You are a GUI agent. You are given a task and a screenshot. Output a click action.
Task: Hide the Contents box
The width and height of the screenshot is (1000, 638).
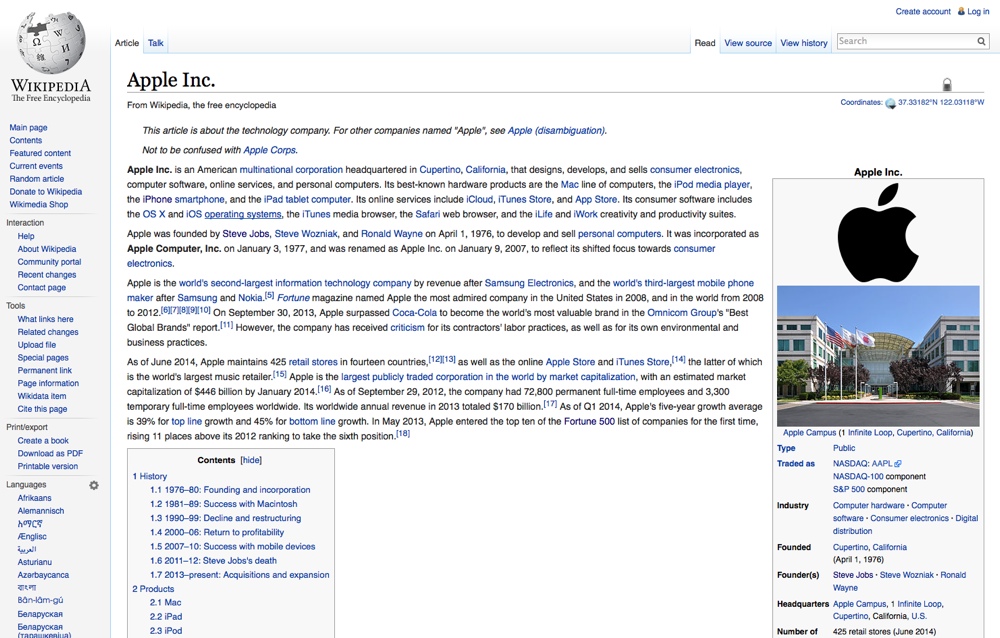pos(251,460)
